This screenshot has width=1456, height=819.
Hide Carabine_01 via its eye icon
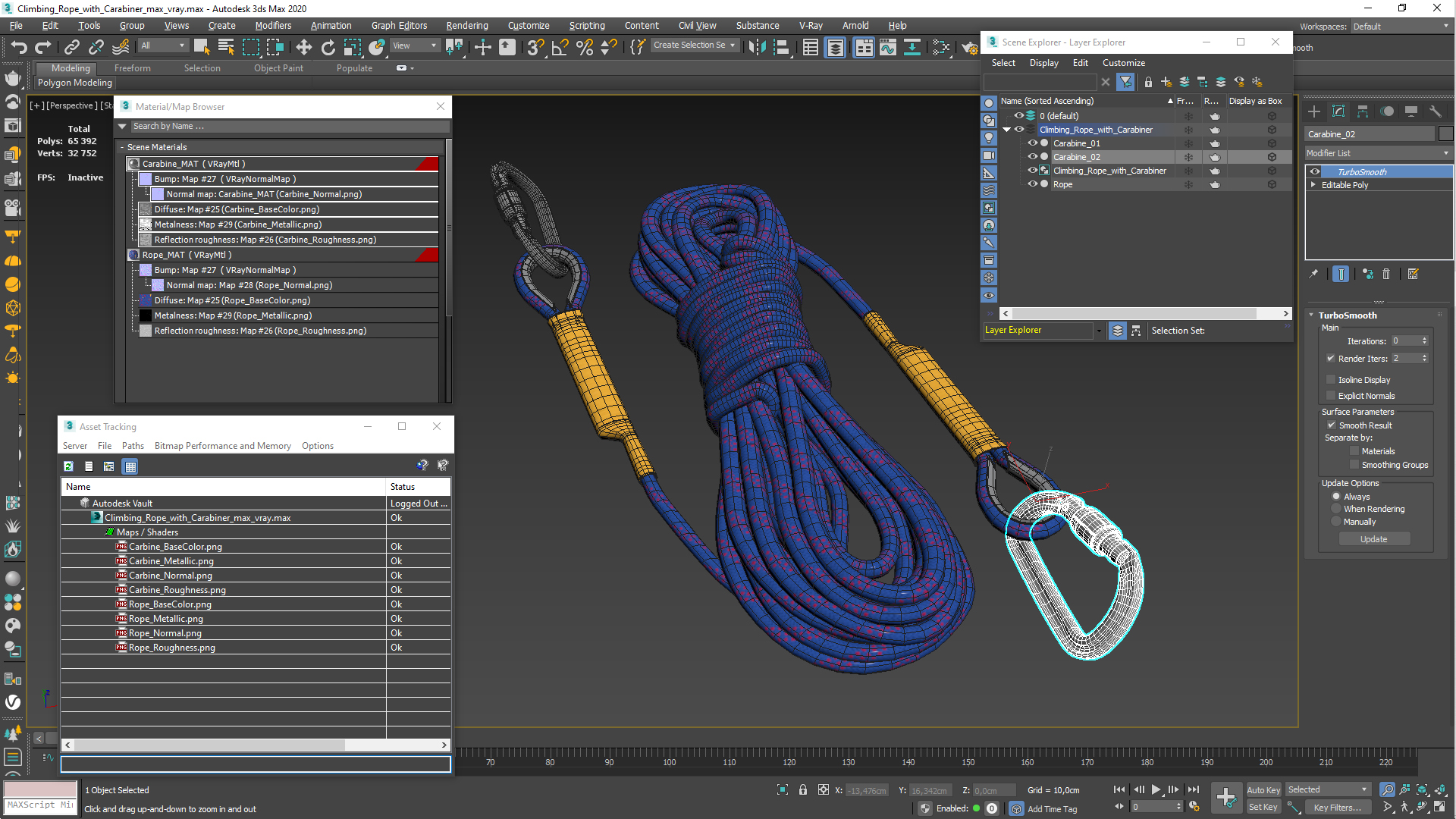tap(1032, 143)
